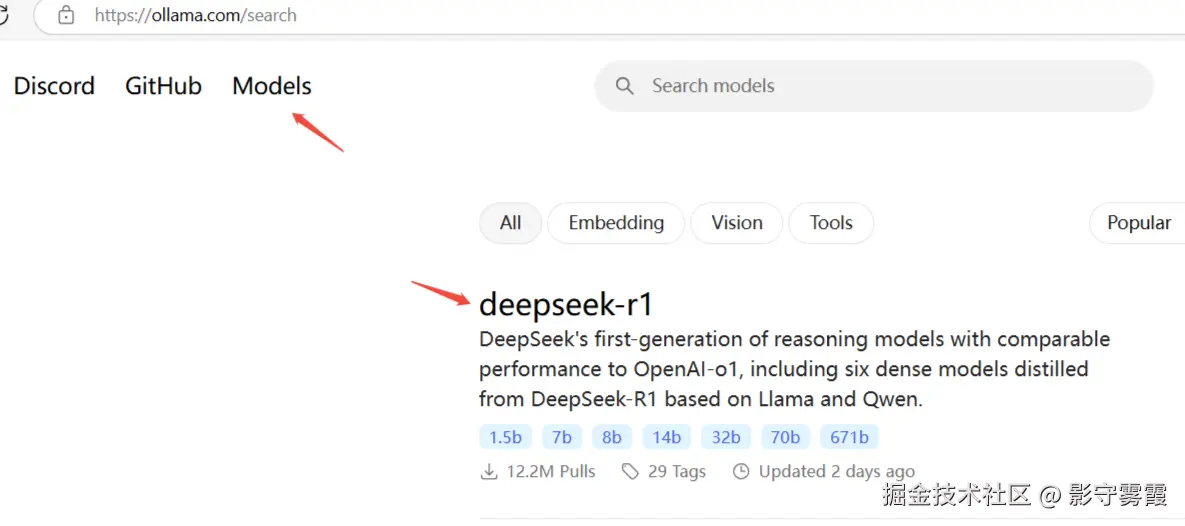Click the site security lock icon
This screenshot has height=526, width=1185.
[x=67, y=15]
